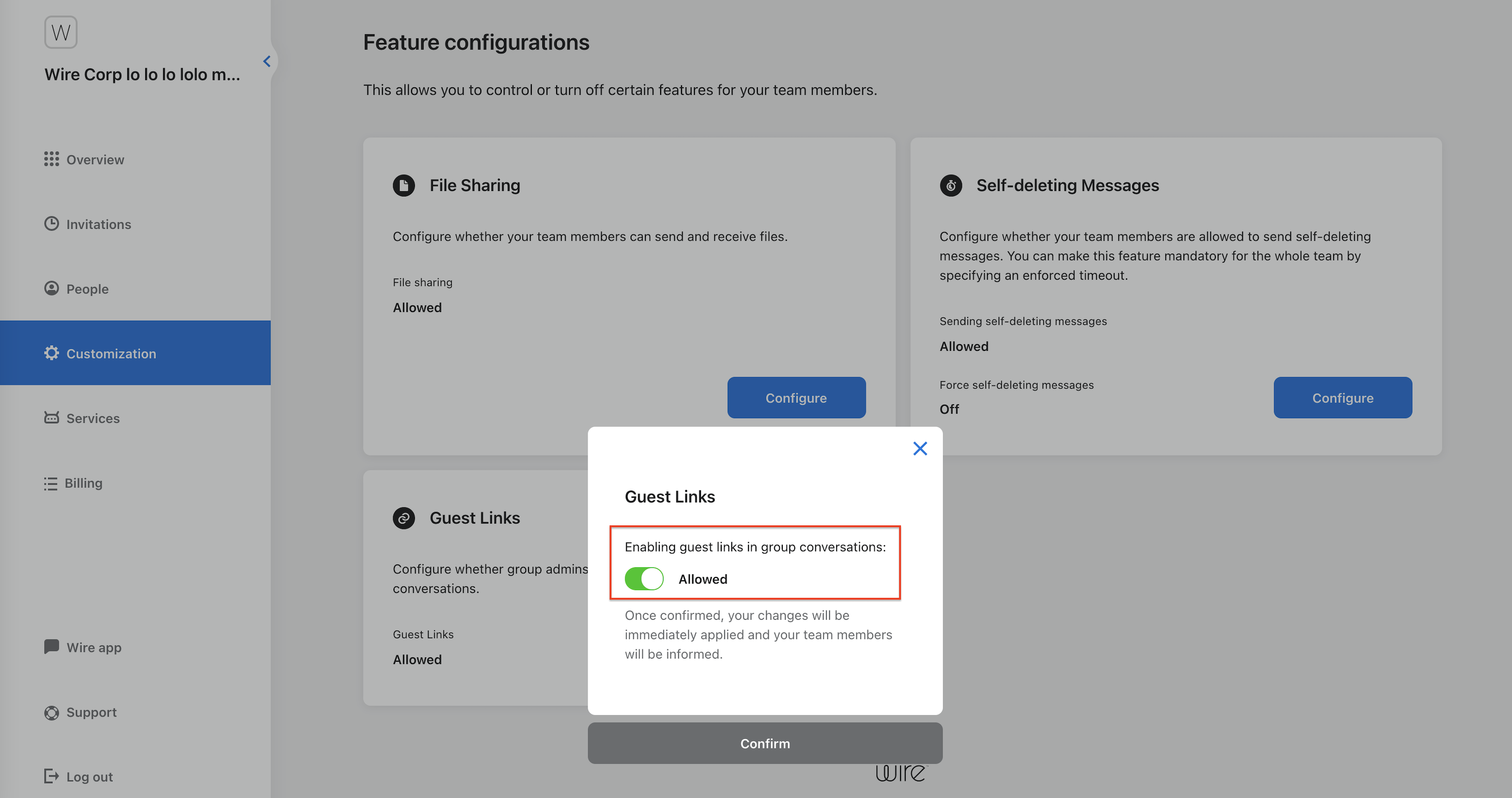
Task: Click the File Sharing document icon
Action: (x=404, y=185)
